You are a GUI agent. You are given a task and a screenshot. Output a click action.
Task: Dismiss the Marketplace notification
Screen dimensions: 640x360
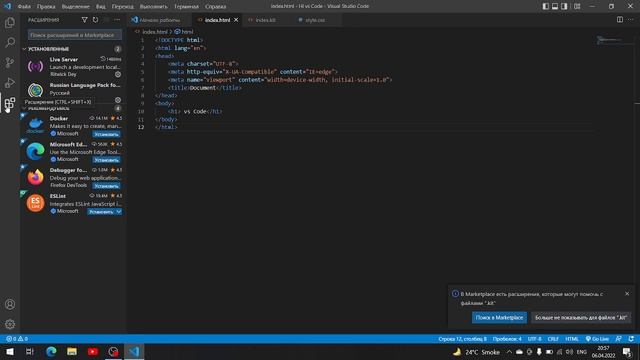tap(627, 293)
